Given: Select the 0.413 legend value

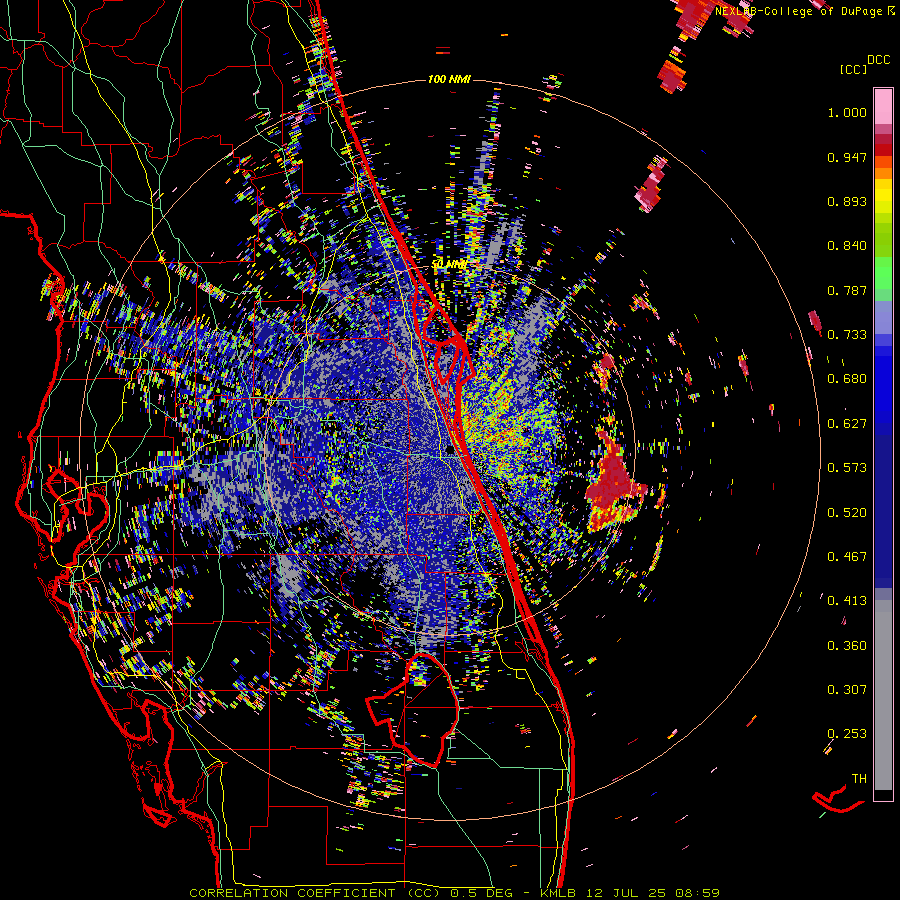Looking at the screenshot, I should coord(847,601).
